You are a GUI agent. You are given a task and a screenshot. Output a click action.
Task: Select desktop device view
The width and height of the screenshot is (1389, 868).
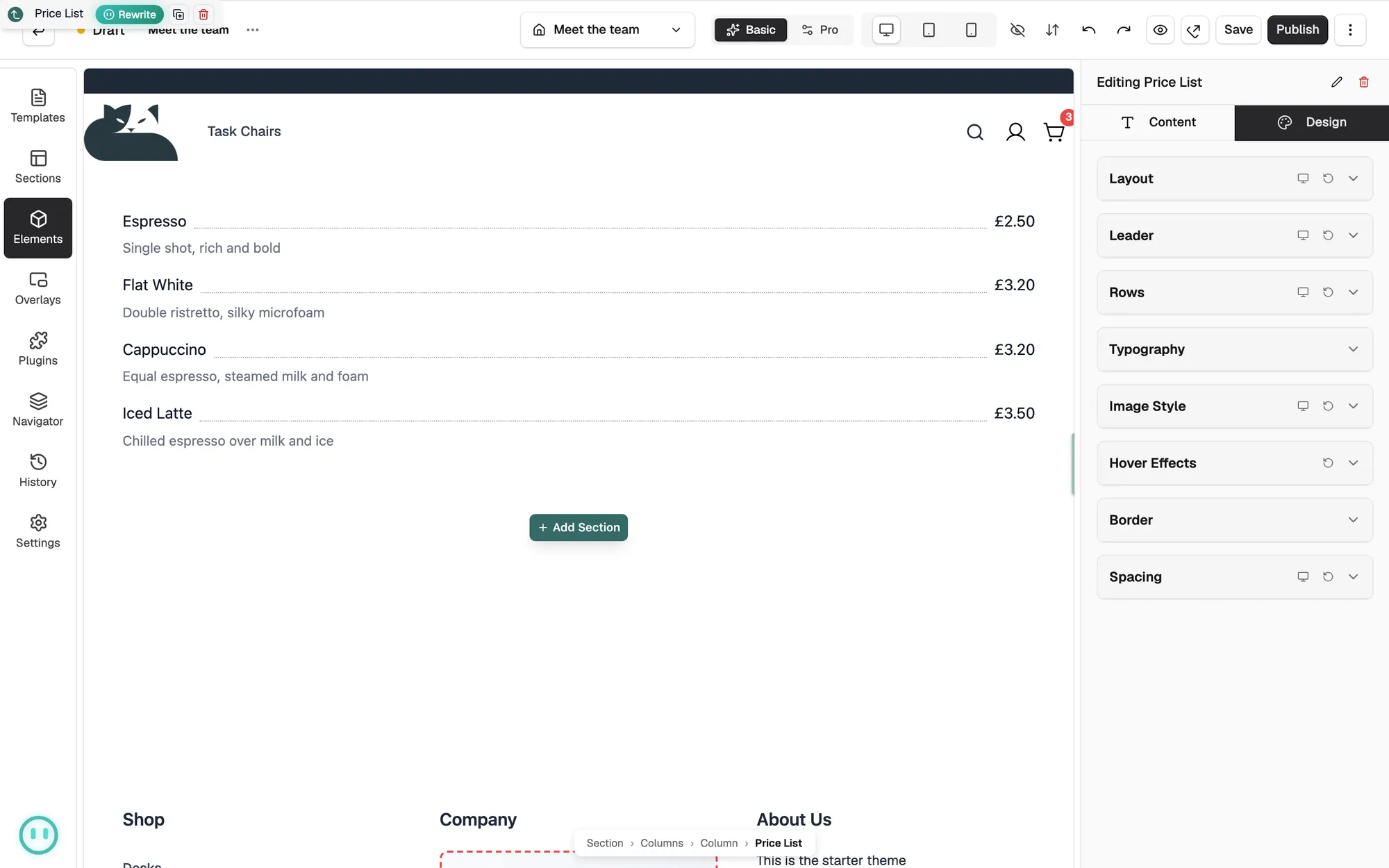tap(886, 30)
